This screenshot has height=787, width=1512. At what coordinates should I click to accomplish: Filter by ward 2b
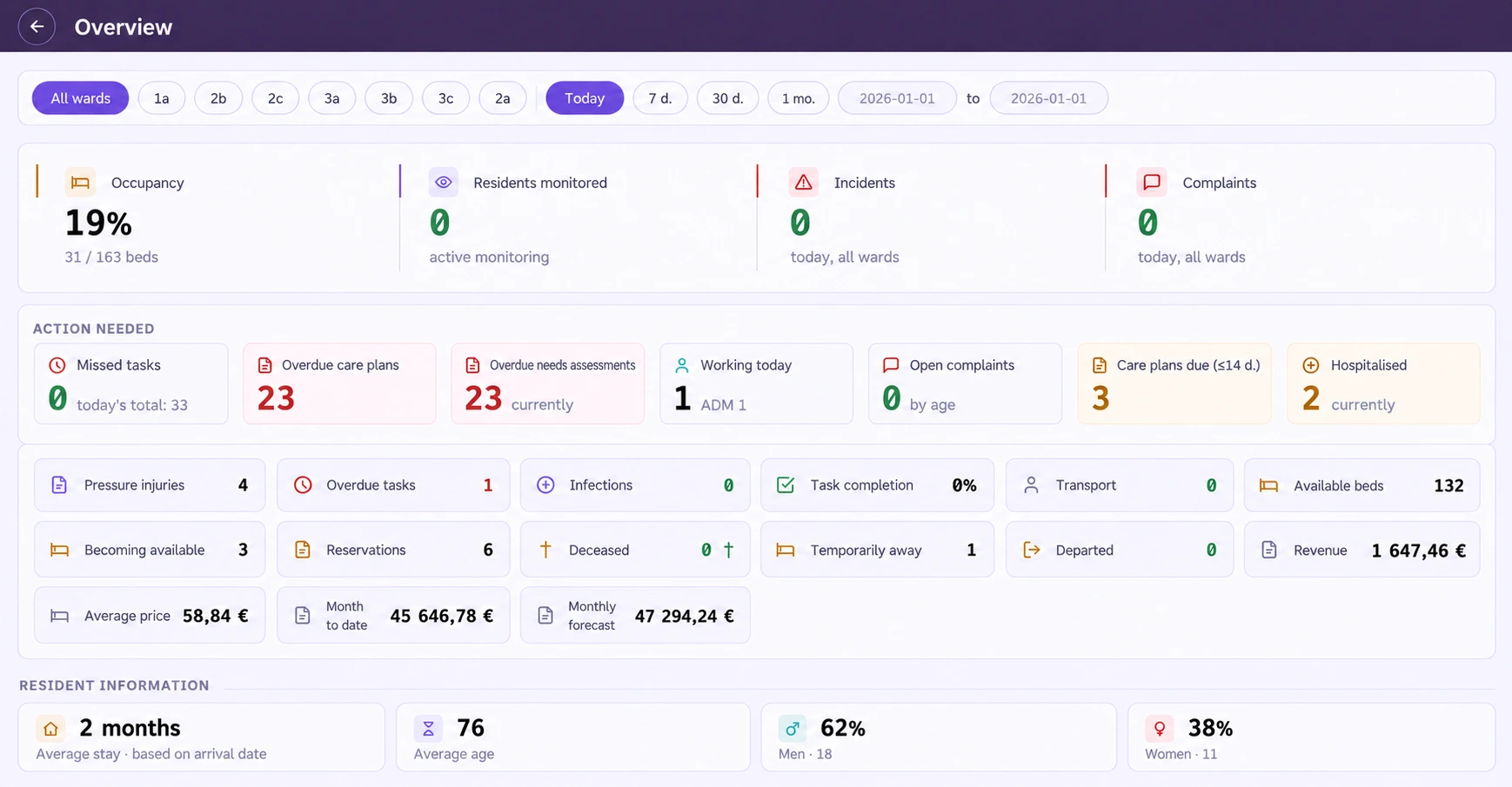tap(218, 98)
